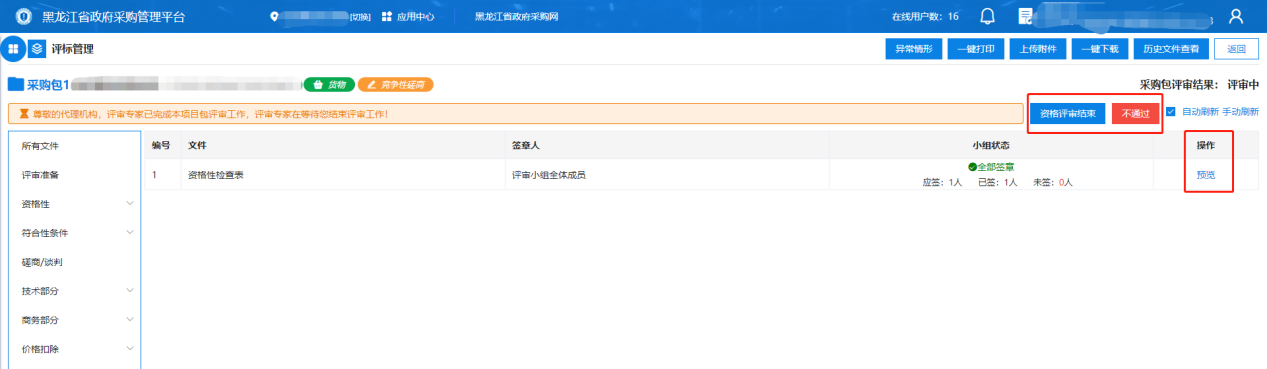
Task: Click the orange 竞争性磋商 tag
Action: pyautogui.click(x=395, y=85)
